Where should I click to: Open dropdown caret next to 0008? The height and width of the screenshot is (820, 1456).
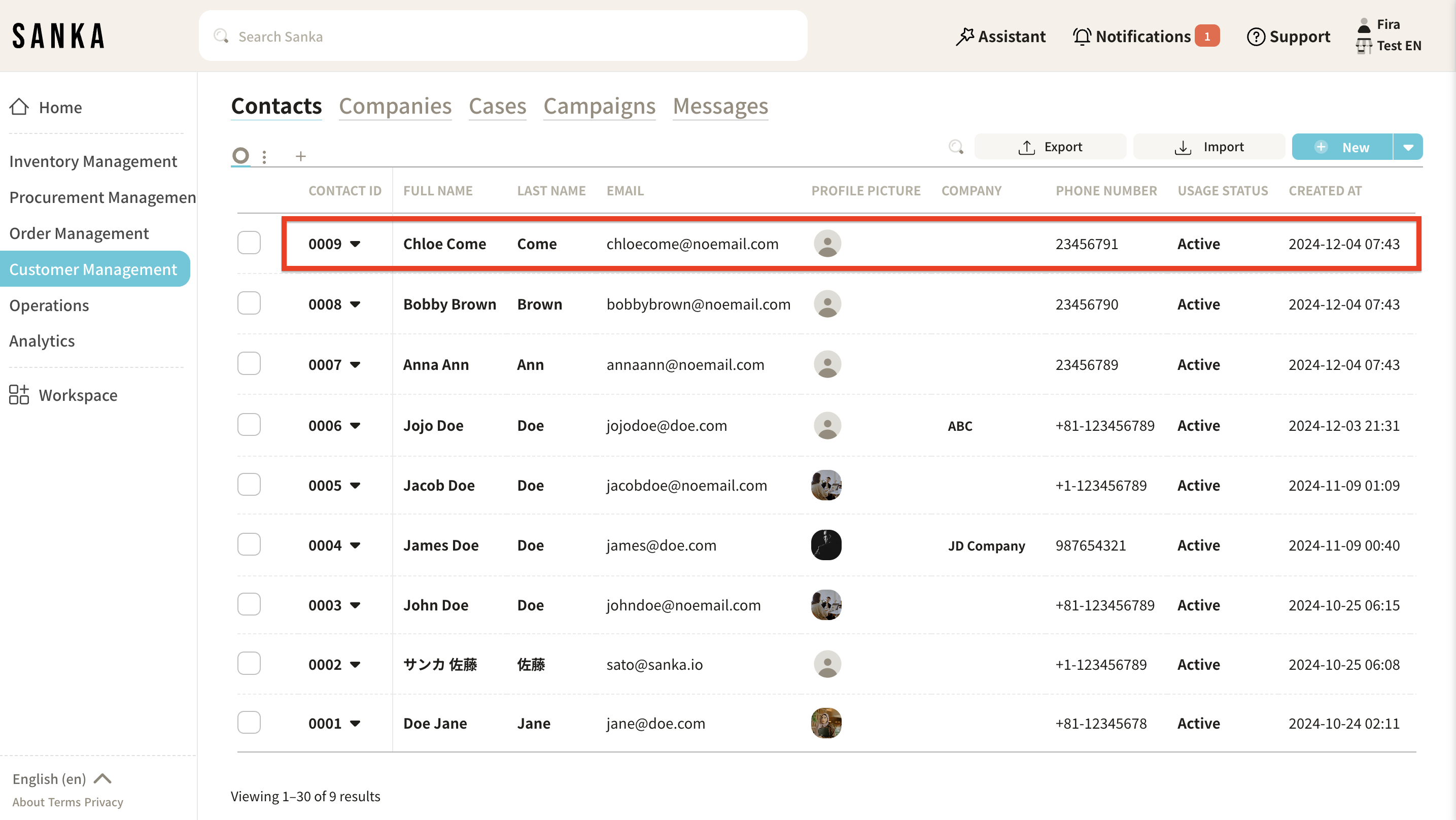pyautogui.click(x=355, y=304)
